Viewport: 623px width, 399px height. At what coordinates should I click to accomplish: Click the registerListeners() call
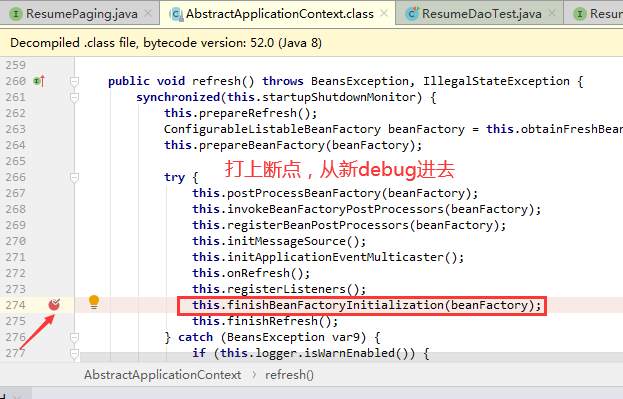279,289
